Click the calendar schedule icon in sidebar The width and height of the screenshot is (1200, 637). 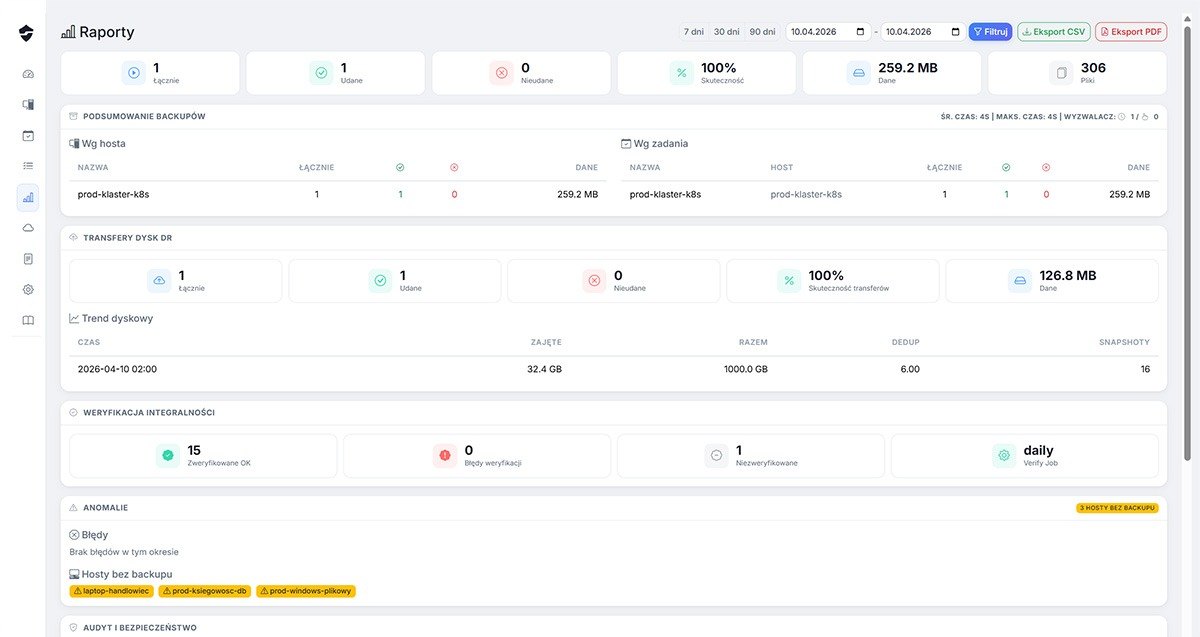(x=28, y=135)
